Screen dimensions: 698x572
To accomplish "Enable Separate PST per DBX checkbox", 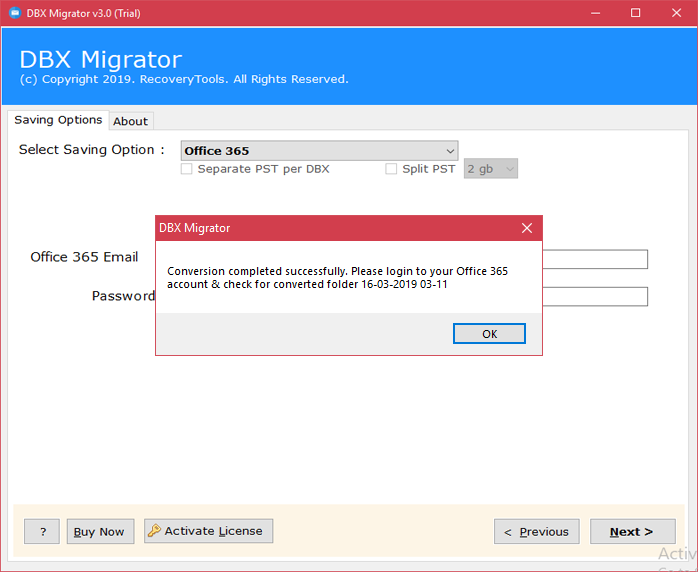I will 187,169.
